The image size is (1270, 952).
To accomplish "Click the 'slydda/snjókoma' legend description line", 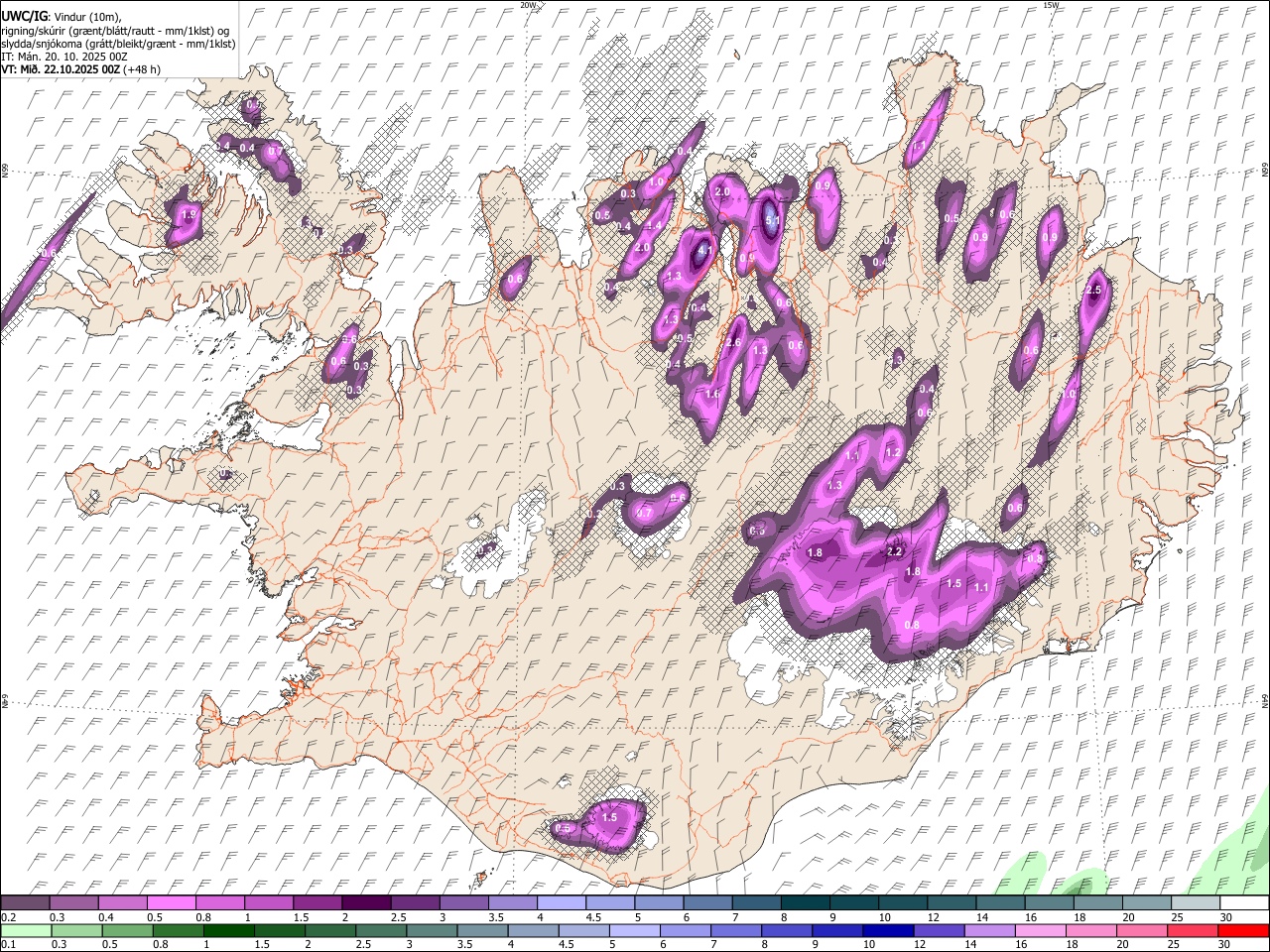I will (118, 44).
